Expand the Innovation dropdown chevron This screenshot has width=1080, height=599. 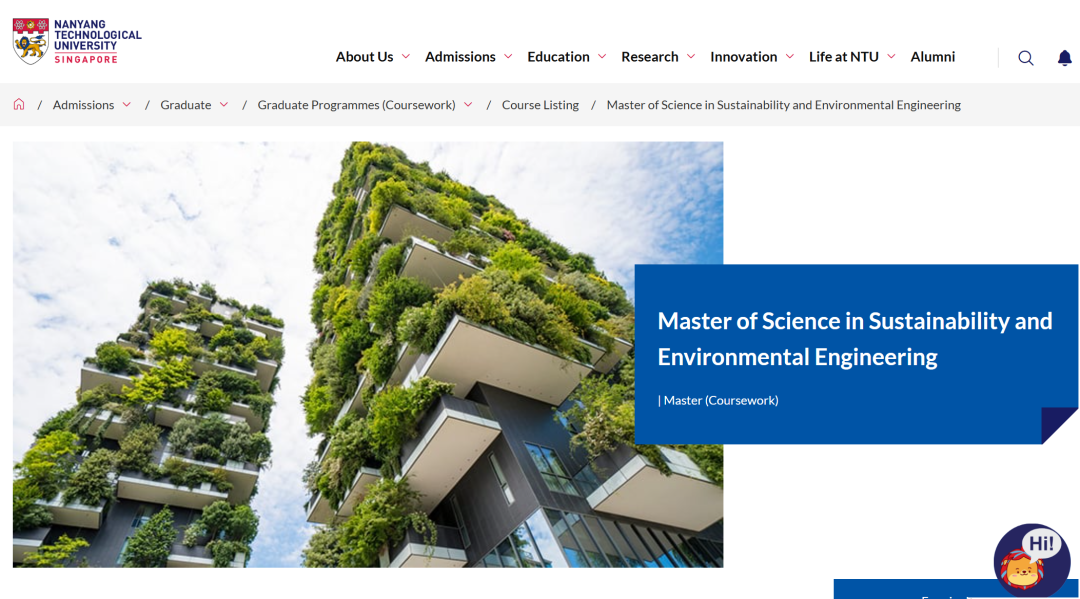[790, 57]
